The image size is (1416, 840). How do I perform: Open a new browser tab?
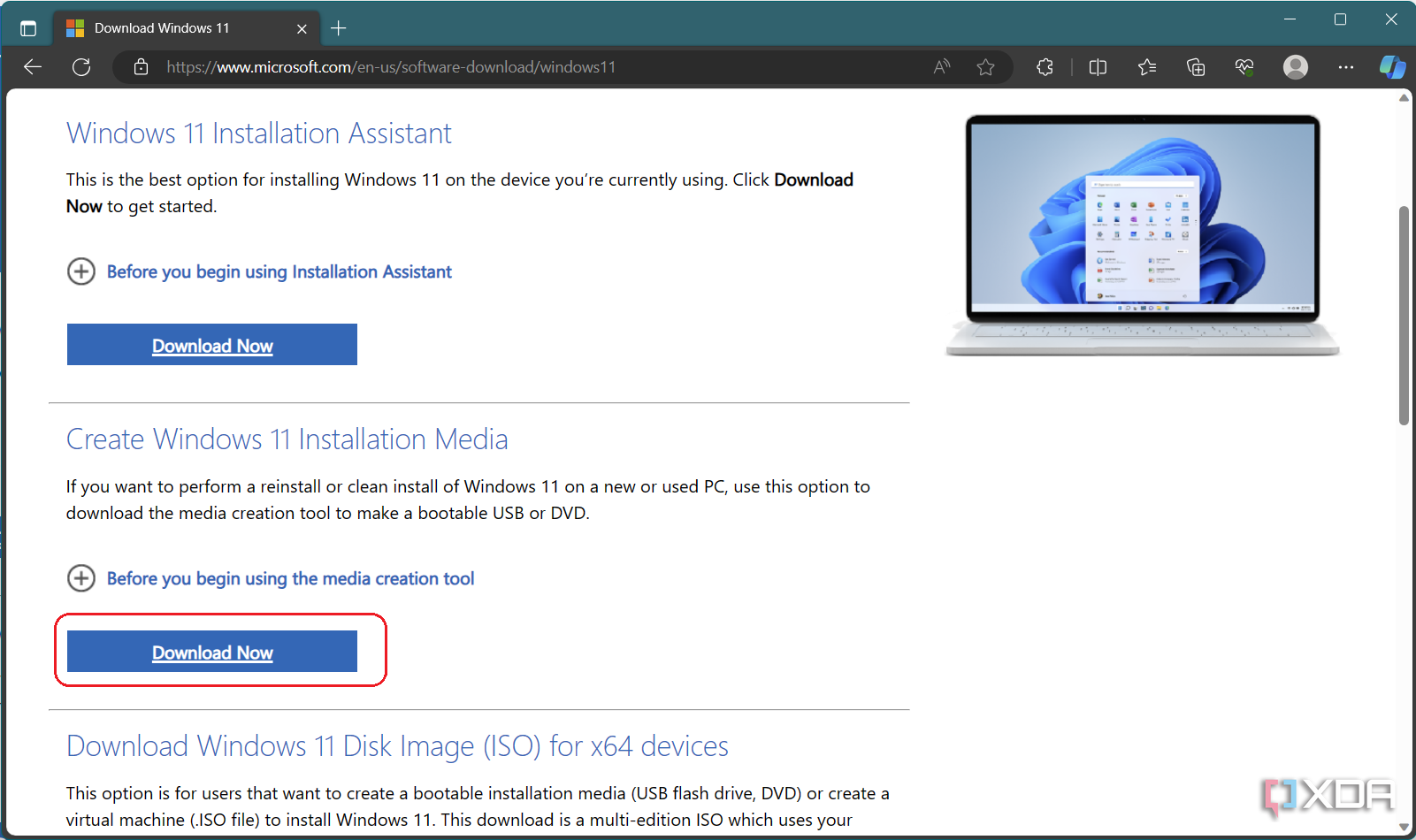338,28
